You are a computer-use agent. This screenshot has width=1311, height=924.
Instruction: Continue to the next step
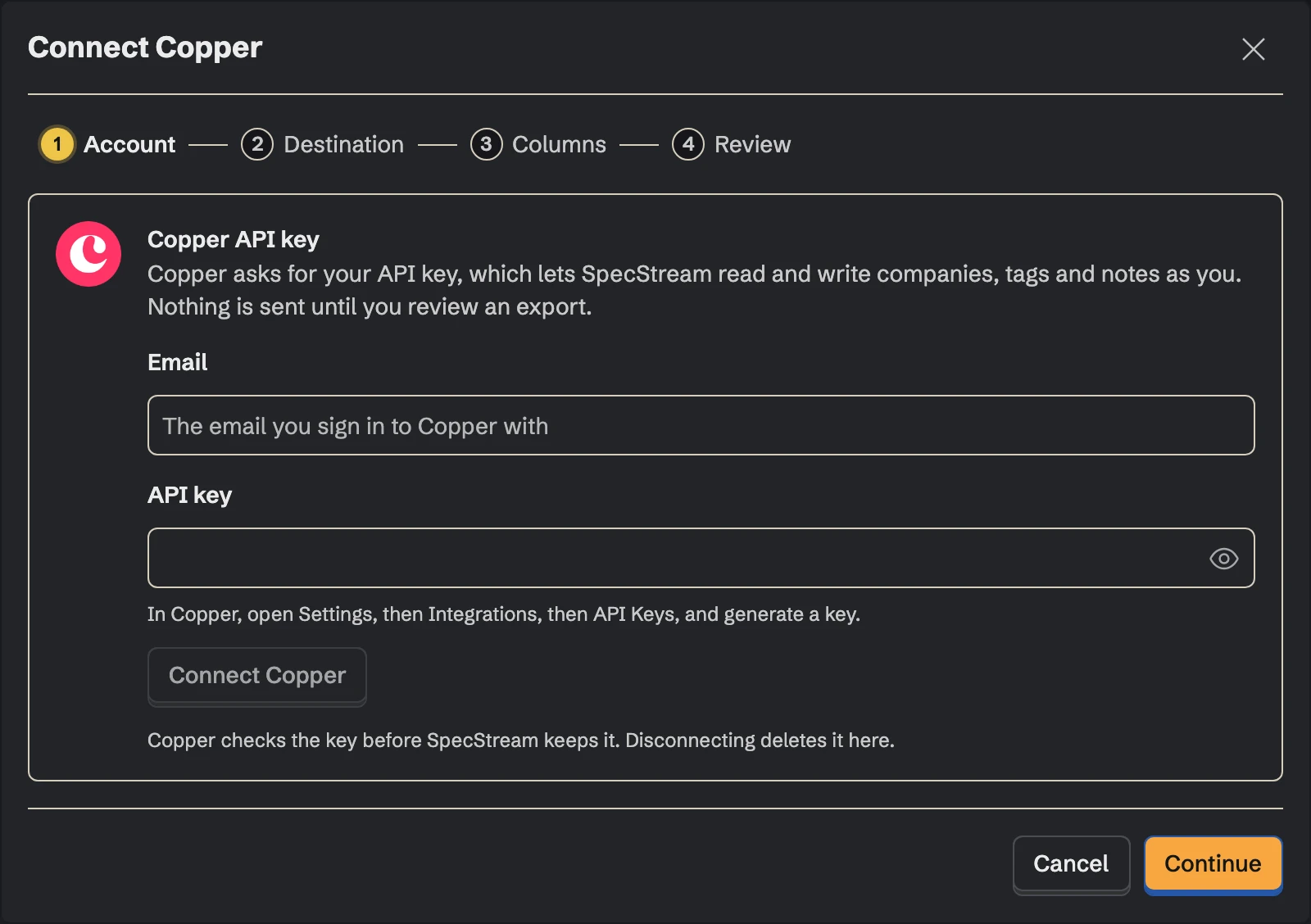coord(1213,864)
